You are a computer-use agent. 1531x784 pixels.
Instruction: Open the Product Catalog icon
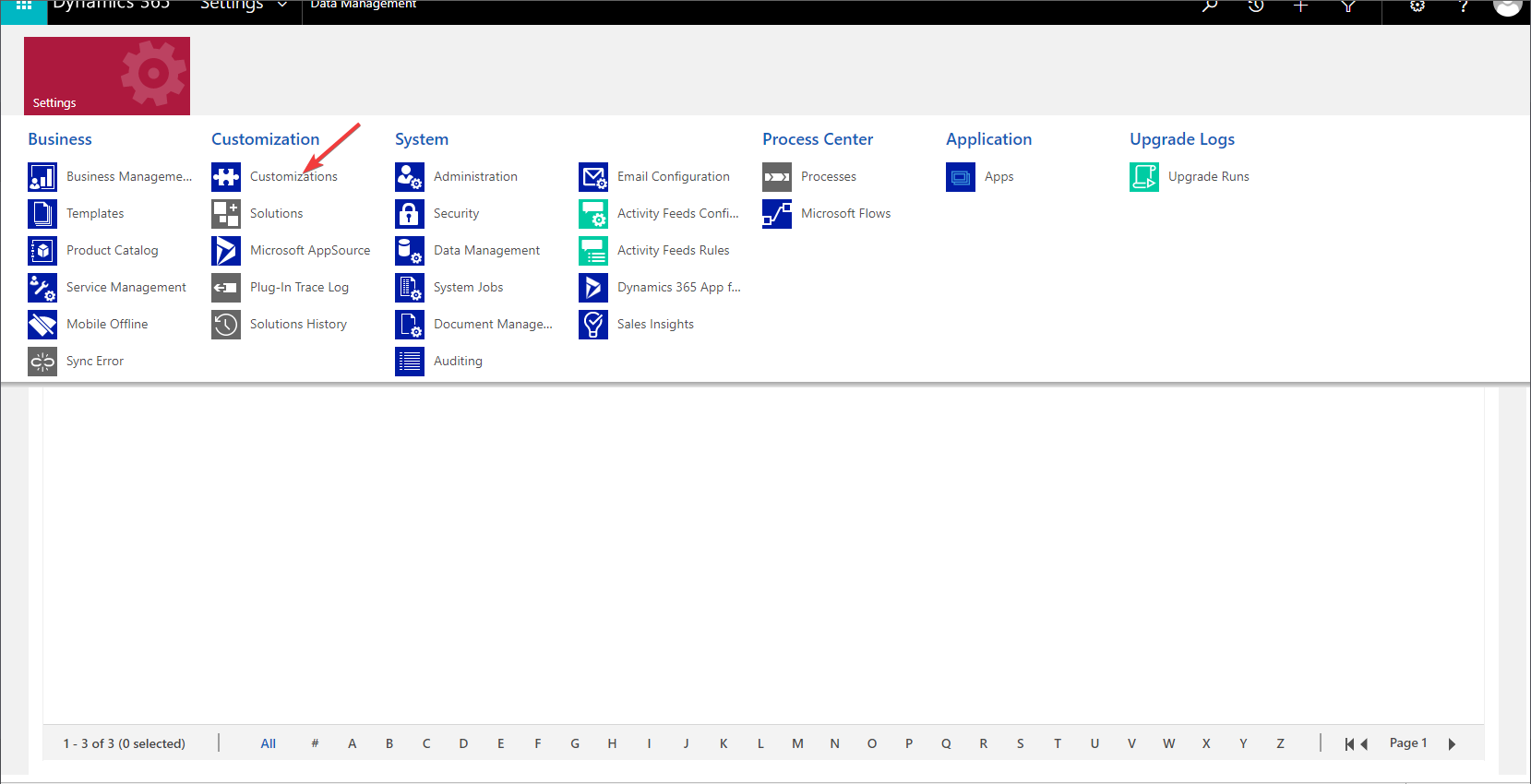pyautogui.click(x=42, y=251)
